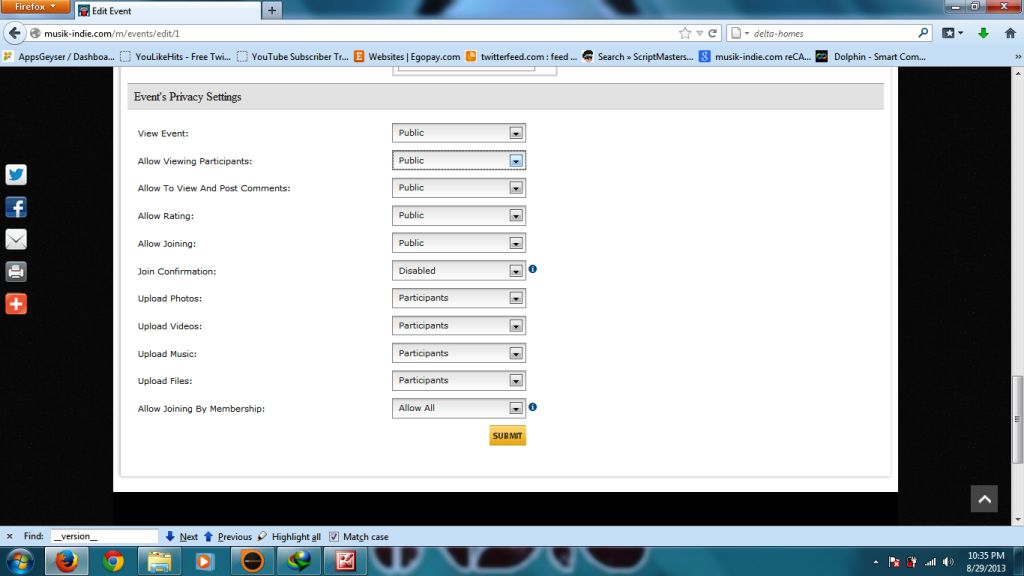The width and height of the screenshot is (1024, 576).
Task: Open YouTube Subscriber bookmark
Action: click(293, 57)
